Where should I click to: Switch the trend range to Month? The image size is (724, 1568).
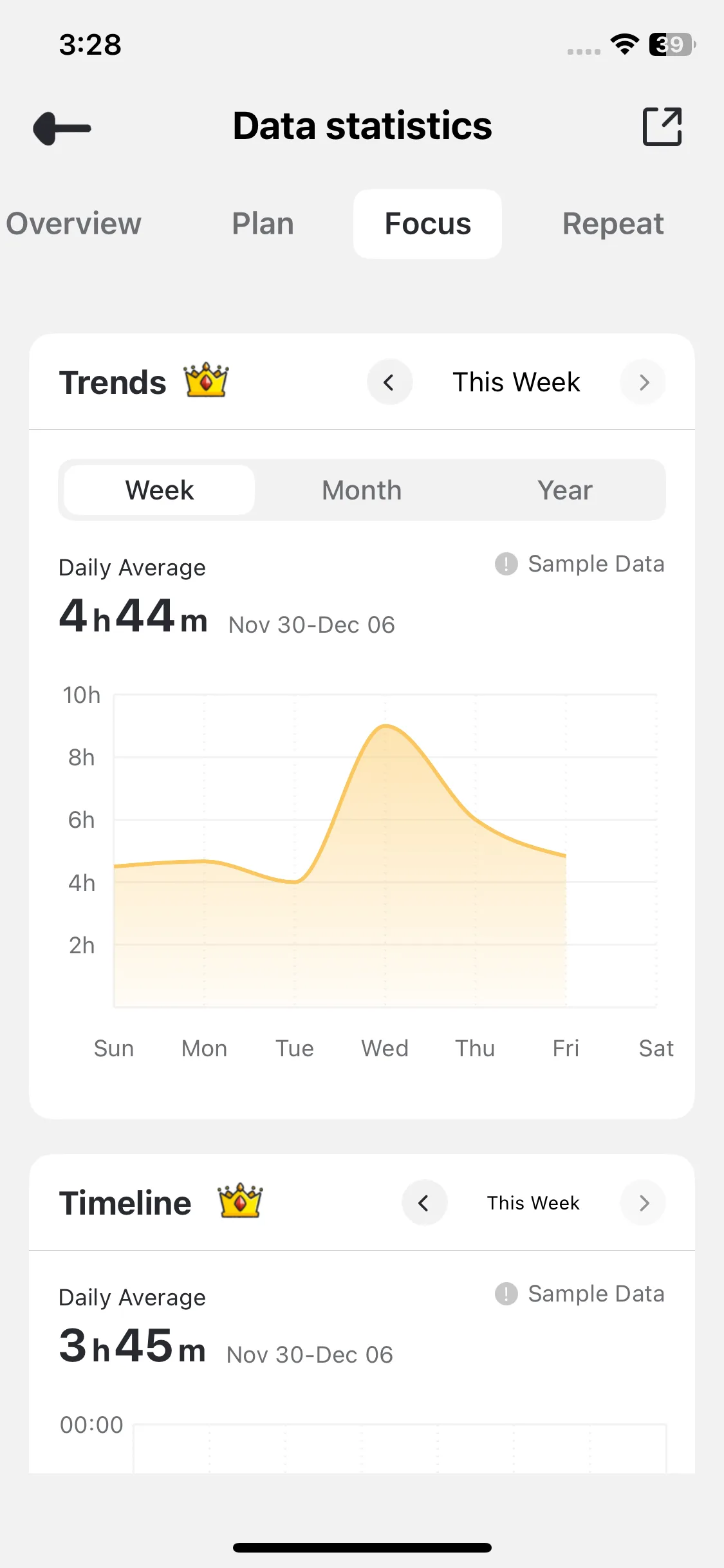tap(362, 490)
